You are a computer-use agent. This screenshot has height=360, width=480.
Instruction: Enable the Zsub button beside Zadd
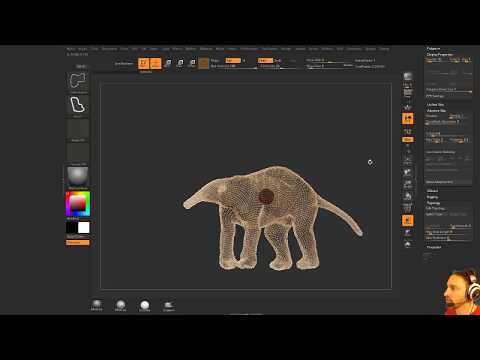(x=277, y=60)
